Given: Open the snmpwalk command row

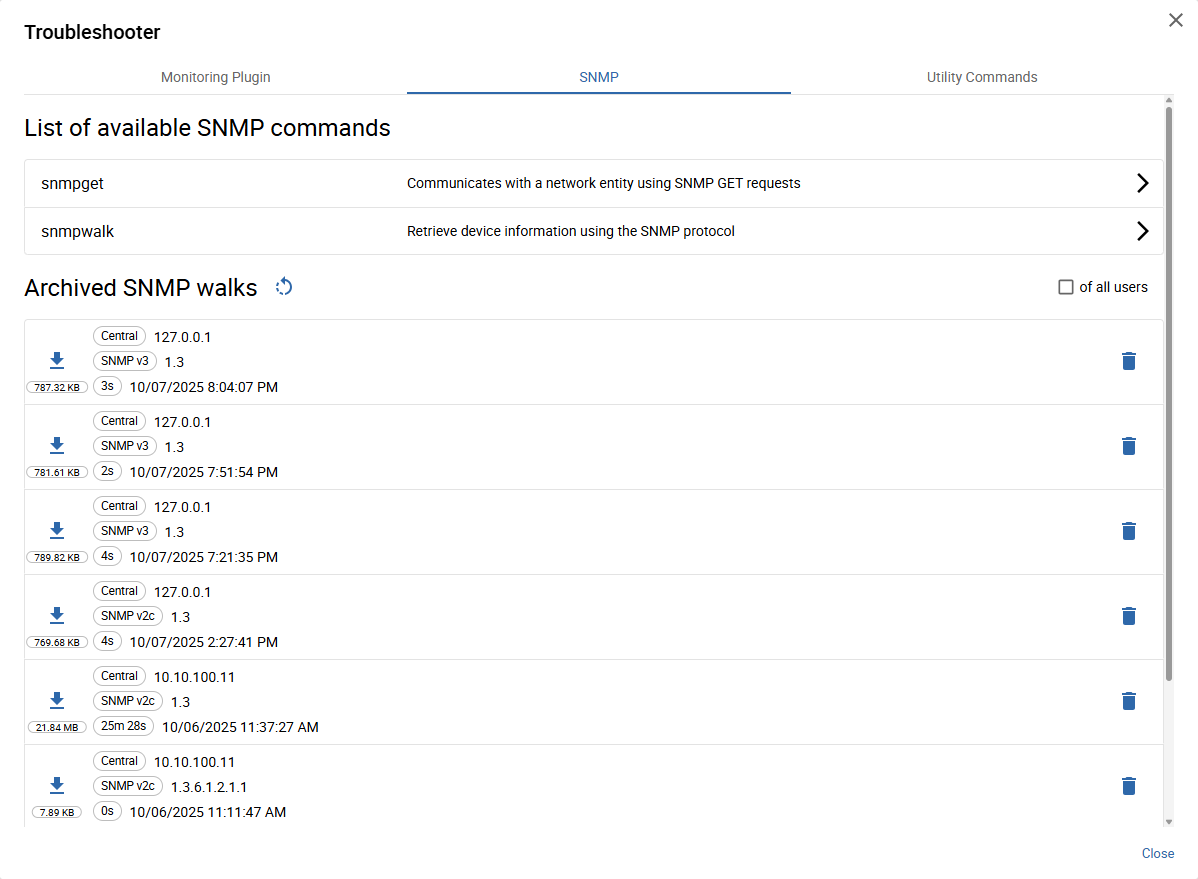Looking at the screenshot, I should click(x=570, y=231).
